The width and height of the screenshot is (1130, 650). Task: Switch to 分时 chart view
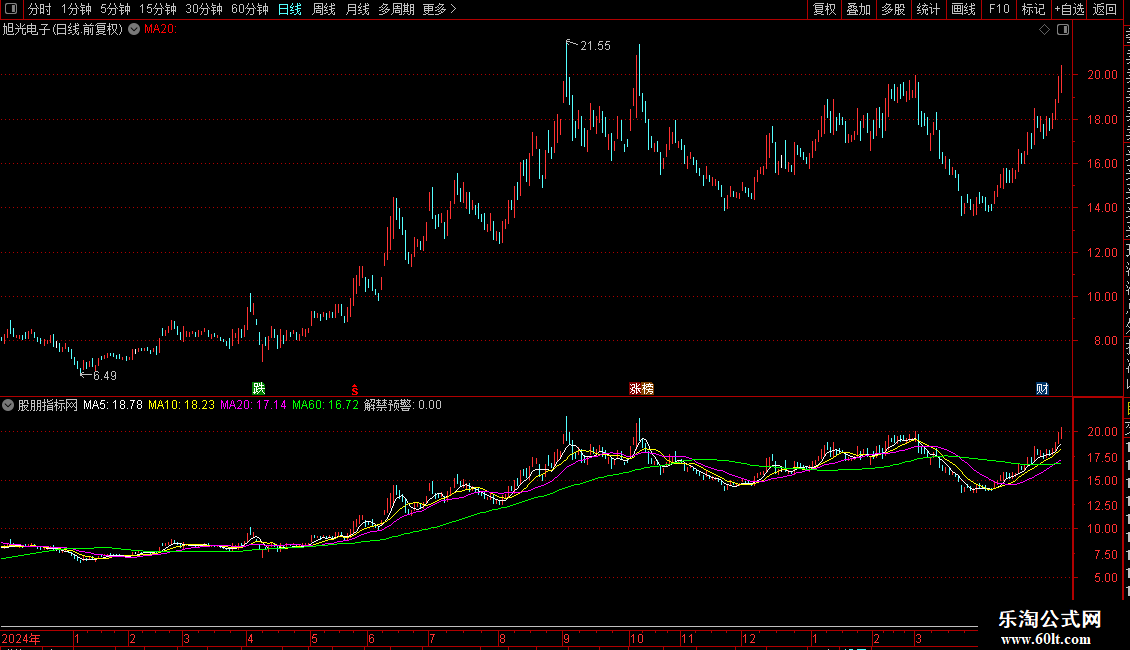click(x=40, y=9)
